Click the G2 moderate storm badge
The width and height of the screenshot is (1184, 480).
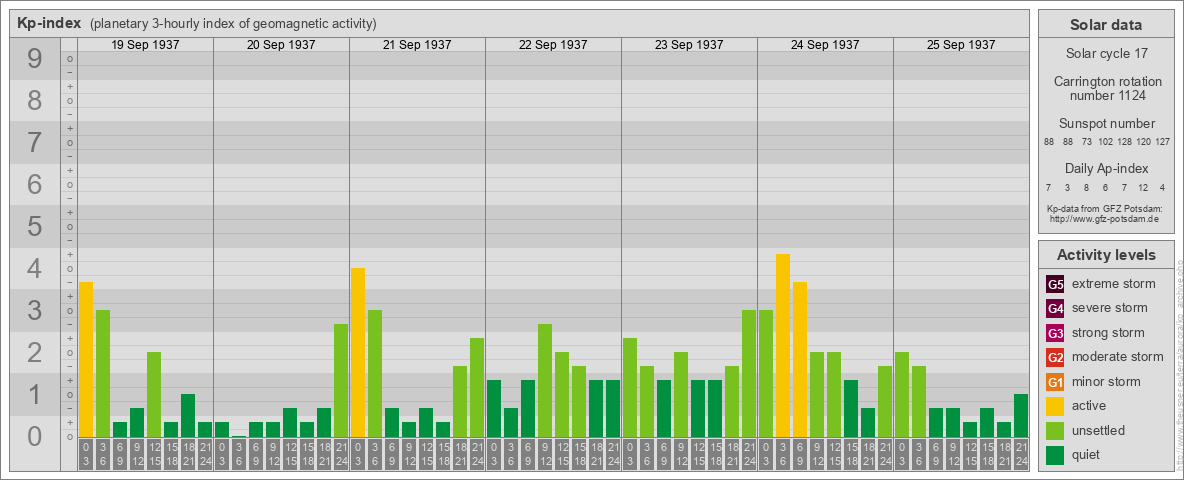click(1055, 357)
